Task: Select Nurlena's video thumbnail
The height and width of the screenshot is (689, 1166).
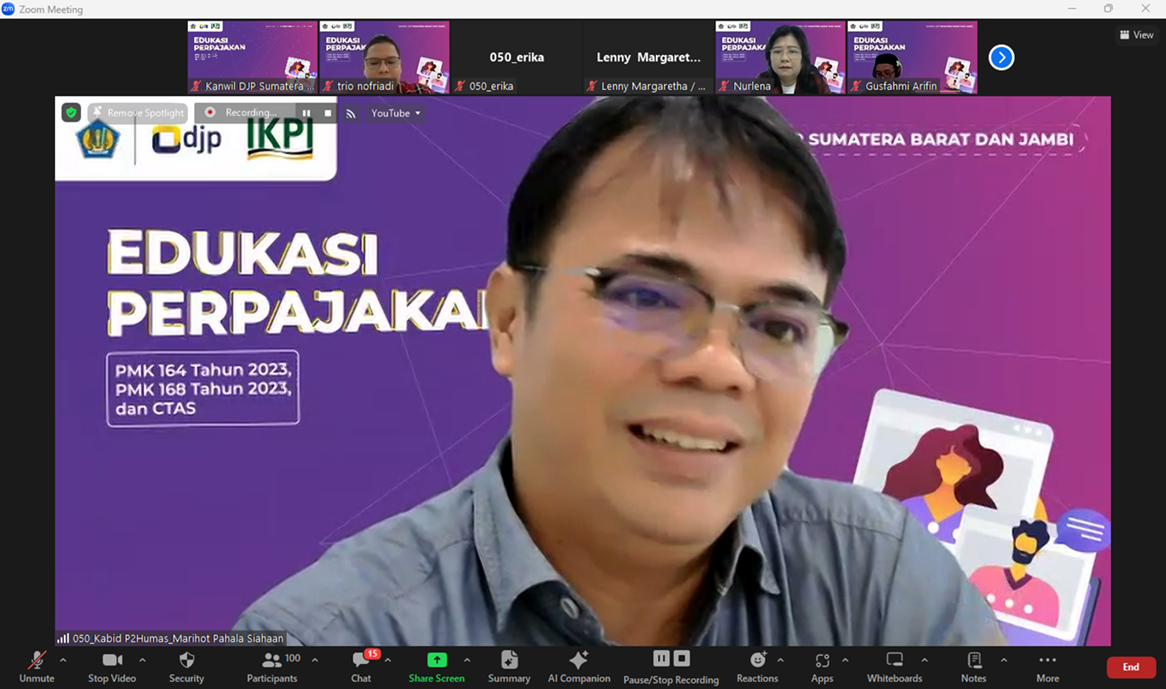Action: point(780,57)
